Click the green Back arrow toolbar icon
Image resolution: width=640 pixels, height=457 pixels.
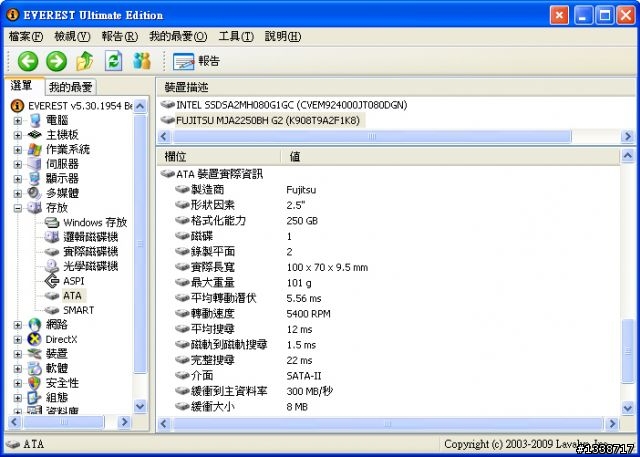click(x=28, y=61)
